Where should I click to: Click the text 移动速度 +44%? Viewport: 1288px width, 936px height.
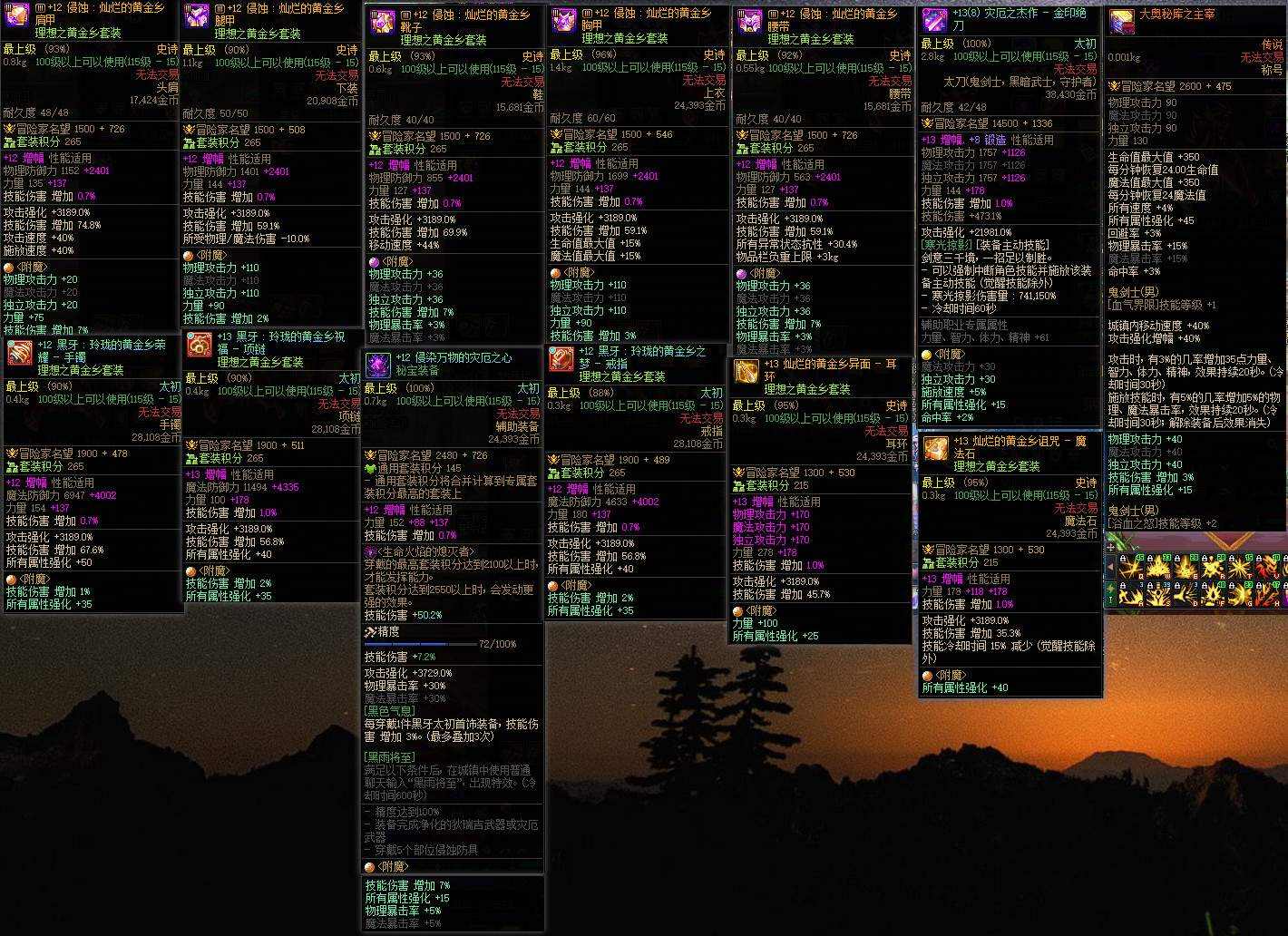pos(404,246)
